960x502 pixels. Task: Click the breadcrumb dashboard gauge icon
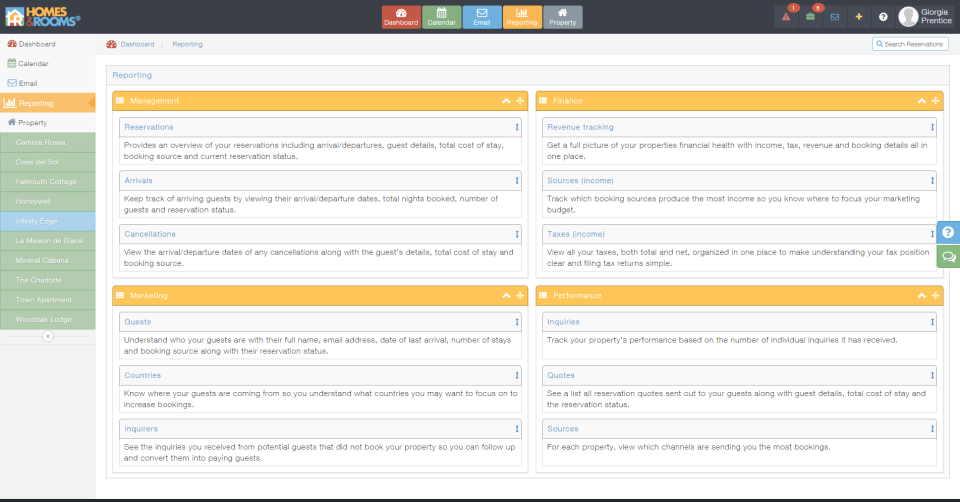tap(111, 44)
